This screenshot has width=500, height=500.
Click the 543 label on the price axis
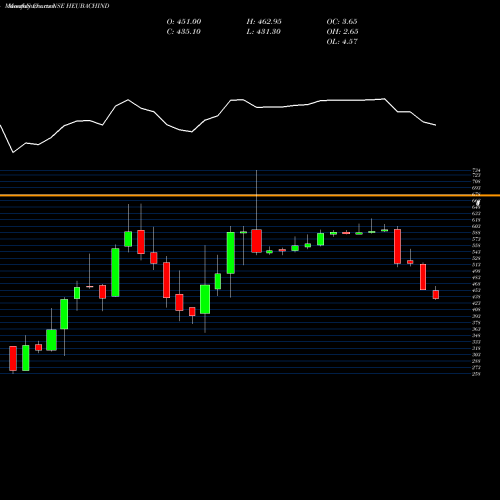tap(476, 252)
